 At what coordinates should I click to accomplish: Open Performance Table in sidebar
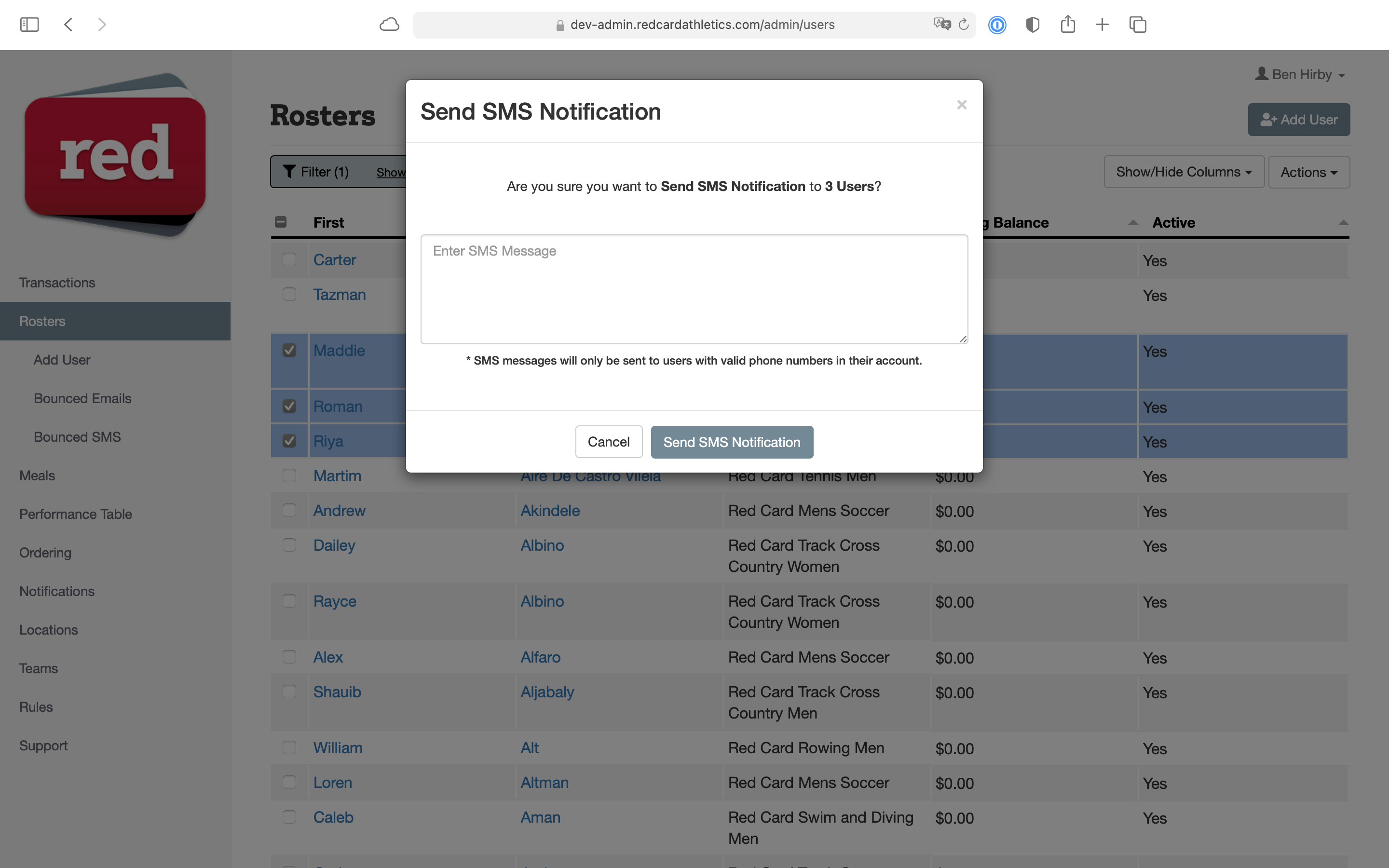[76, 514]
